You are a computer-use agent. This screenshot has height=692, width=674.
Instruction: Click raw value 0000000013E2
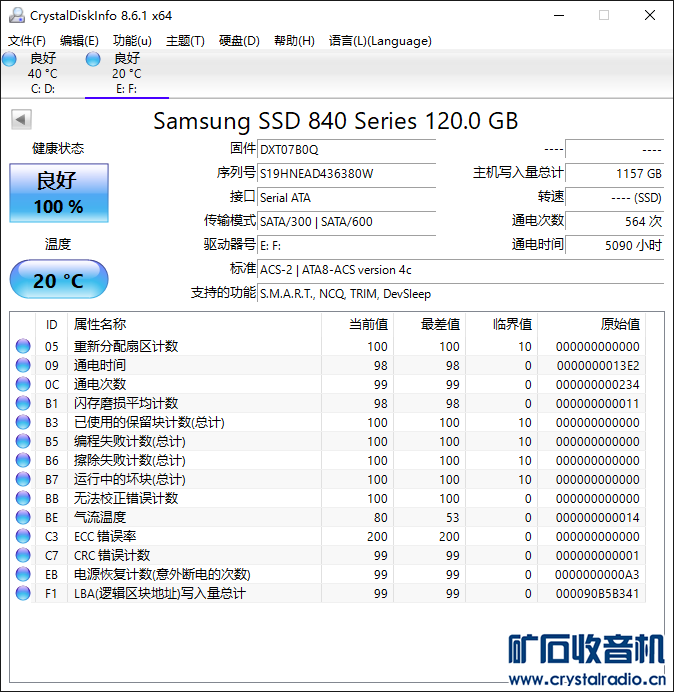tap(598, 365)
